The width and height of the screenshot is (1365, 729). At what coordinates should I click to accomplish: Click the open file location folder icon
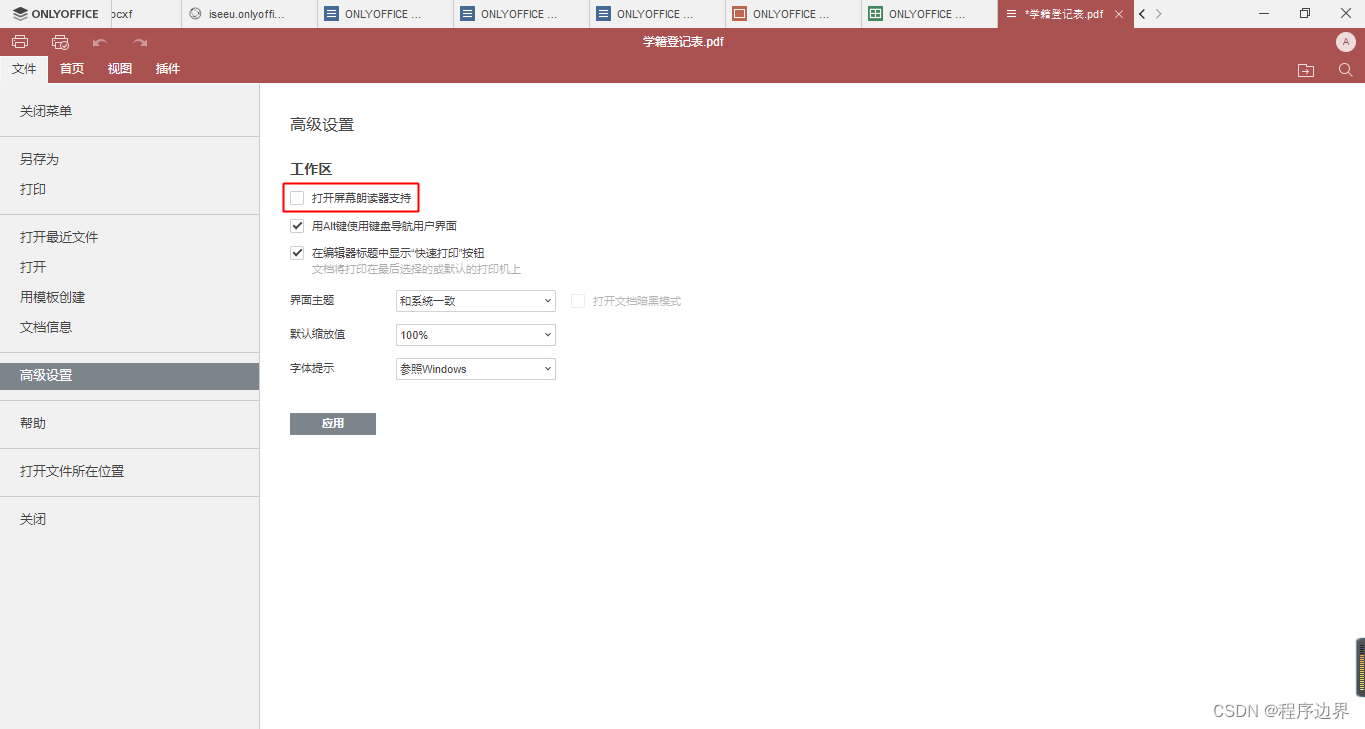tap(1306, 70)
